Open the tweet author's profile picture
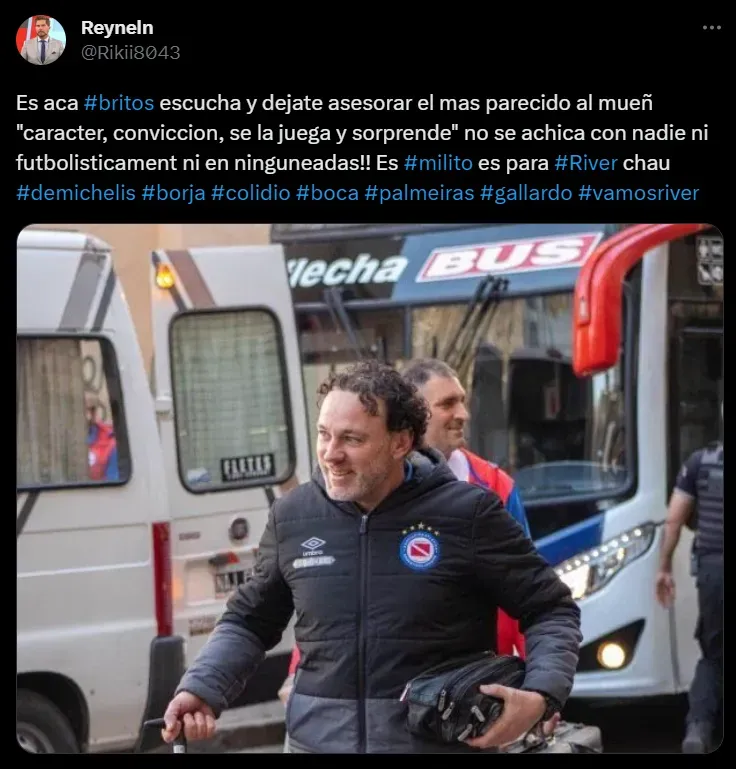The image size is (736, 769). pyautogui.click(x=41, y=40)
